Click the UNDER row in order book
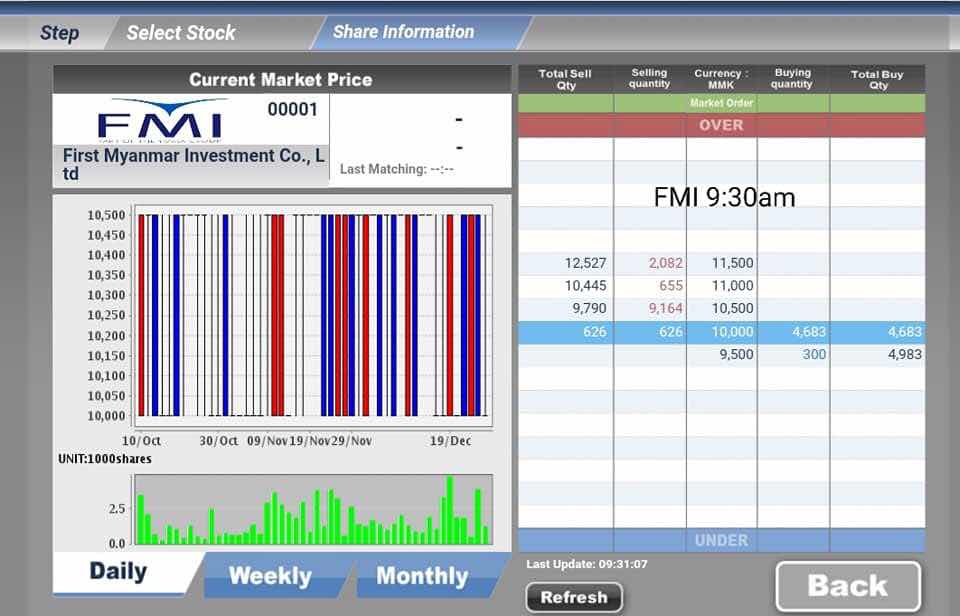960x616 pixels. (x=721, y=540)
